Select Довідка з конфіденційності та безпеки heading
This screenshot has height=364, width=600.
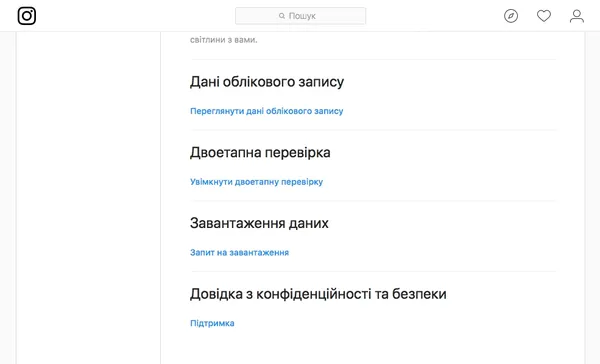coord(318,294)
